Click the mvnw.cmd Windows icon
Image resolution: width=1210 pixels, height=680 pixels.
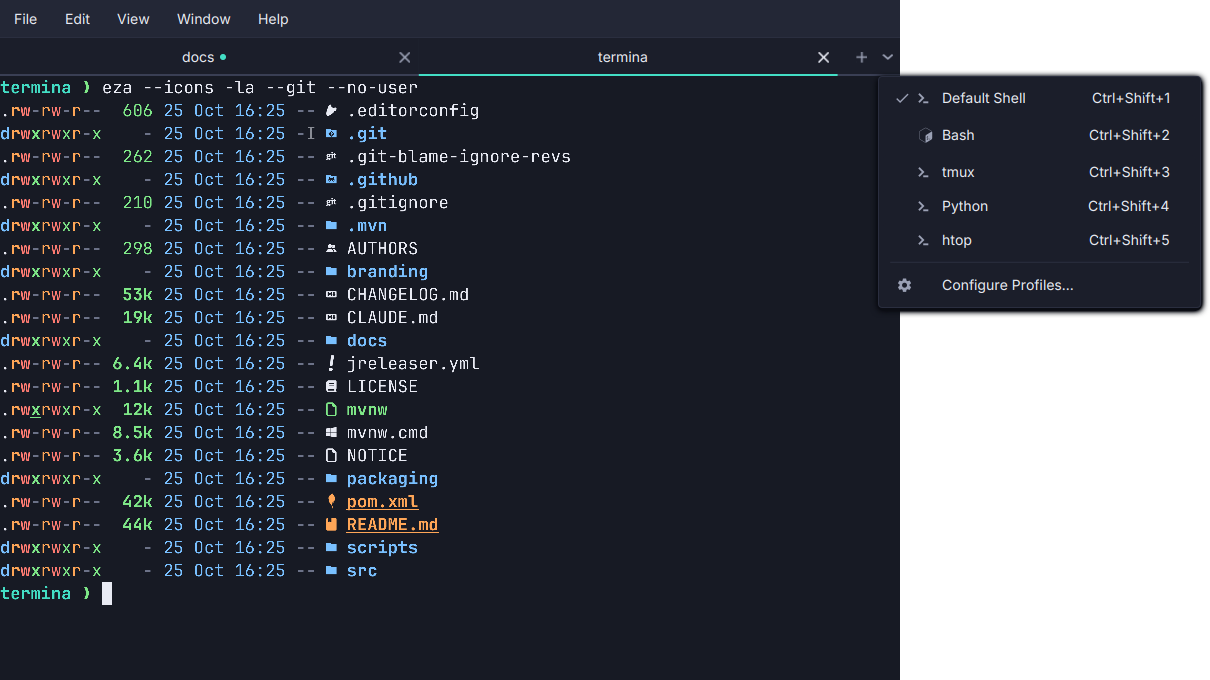click(332, 432)
